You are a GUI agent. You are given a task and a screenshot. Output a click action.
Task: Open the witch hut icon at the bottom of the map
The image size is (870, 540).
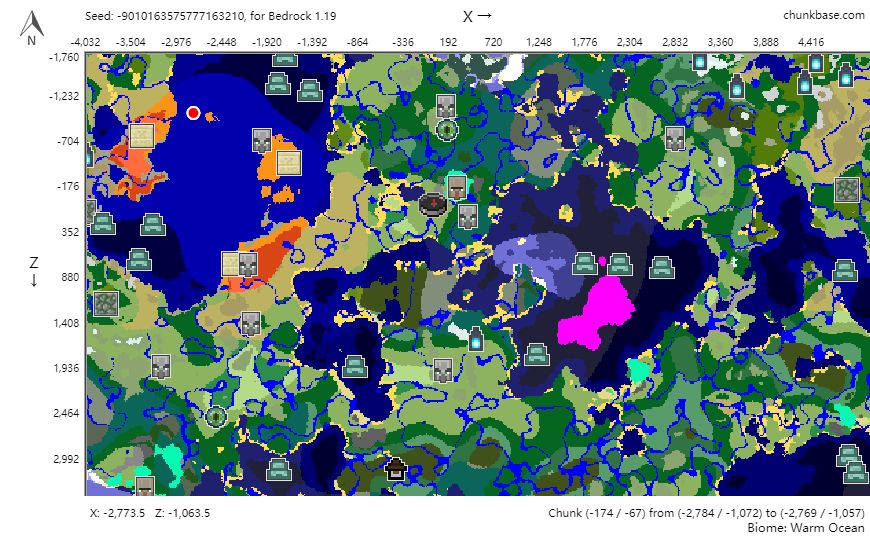pyautogui.click(x=395, y=470)
